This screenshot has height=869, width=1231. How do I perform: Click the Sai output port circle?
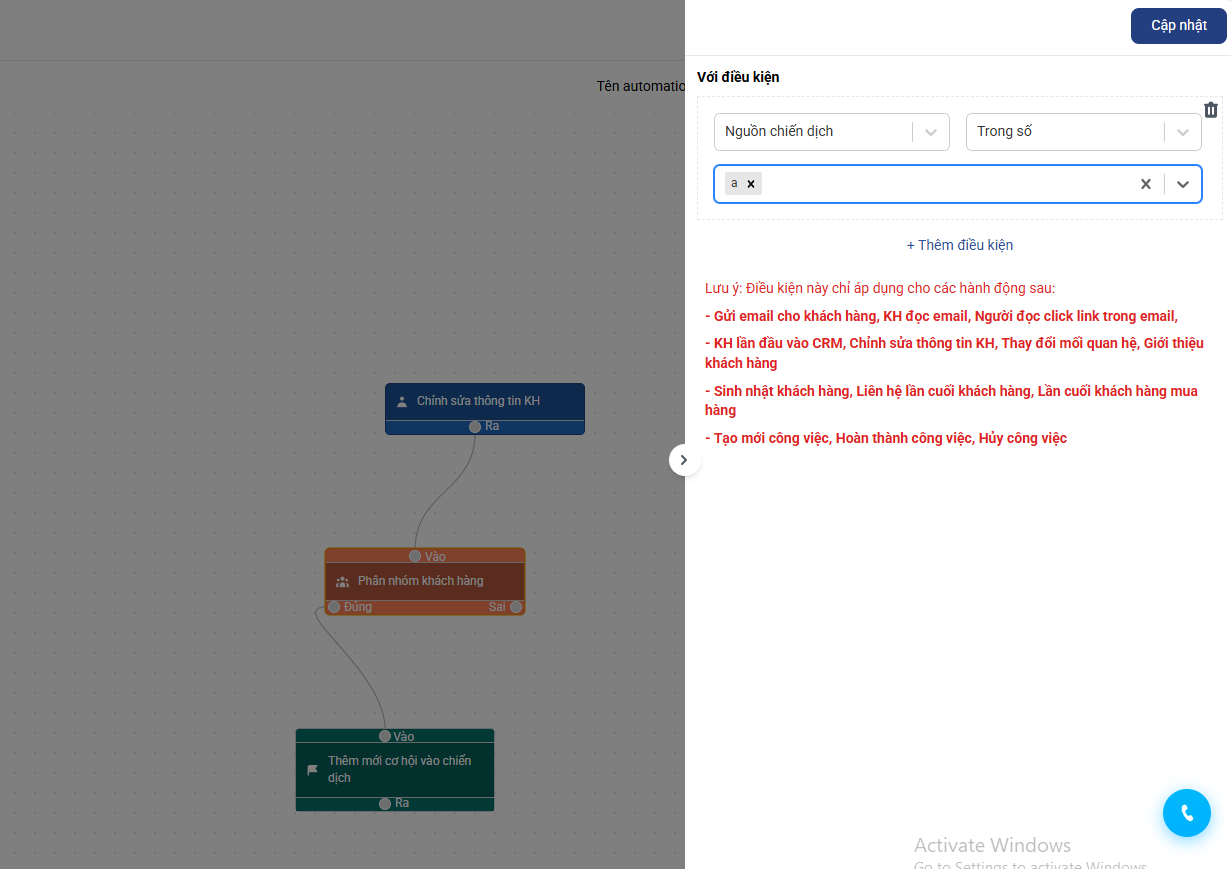coord(516,607)
